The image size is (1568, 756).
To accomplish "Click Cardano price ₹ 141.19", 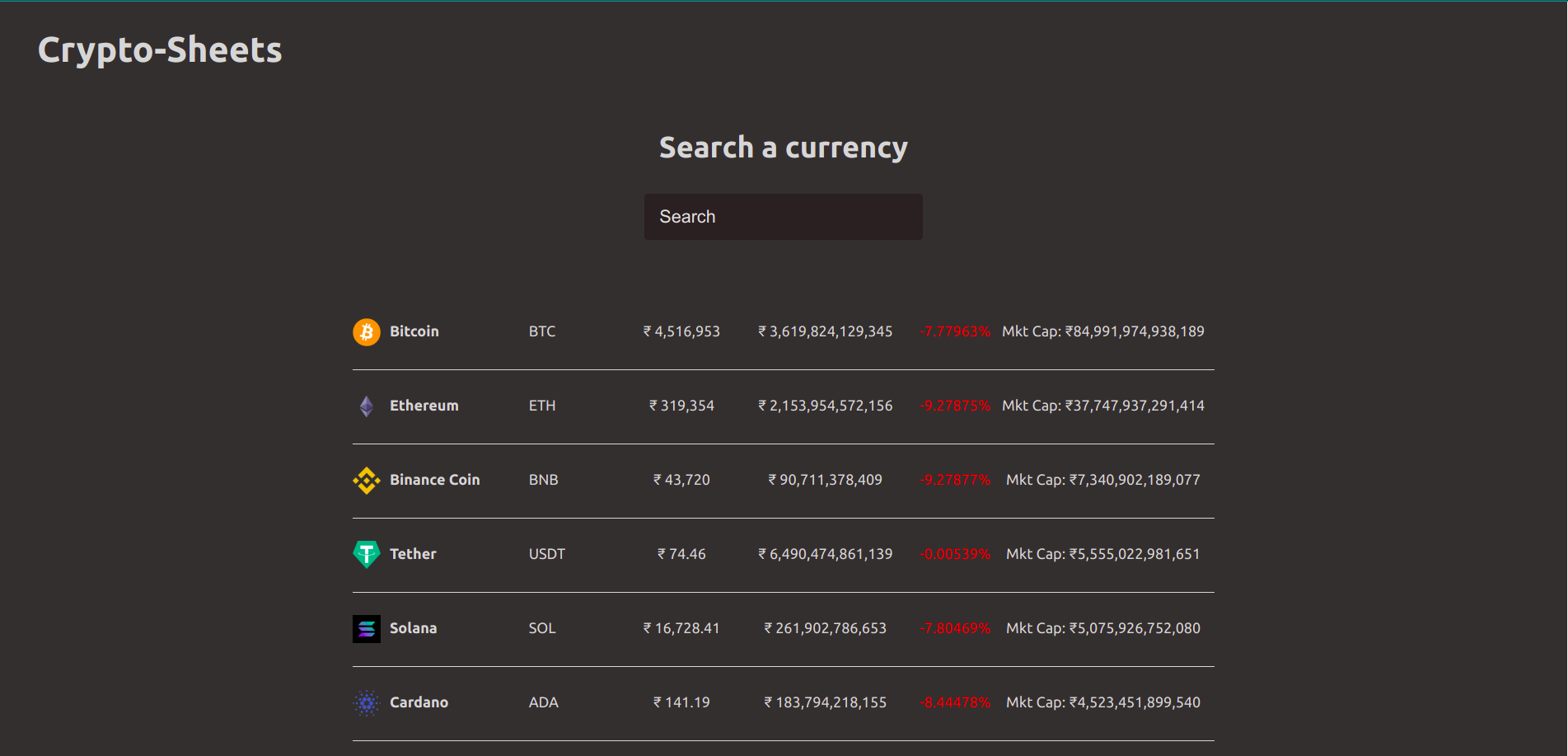I will click(681, 702).
